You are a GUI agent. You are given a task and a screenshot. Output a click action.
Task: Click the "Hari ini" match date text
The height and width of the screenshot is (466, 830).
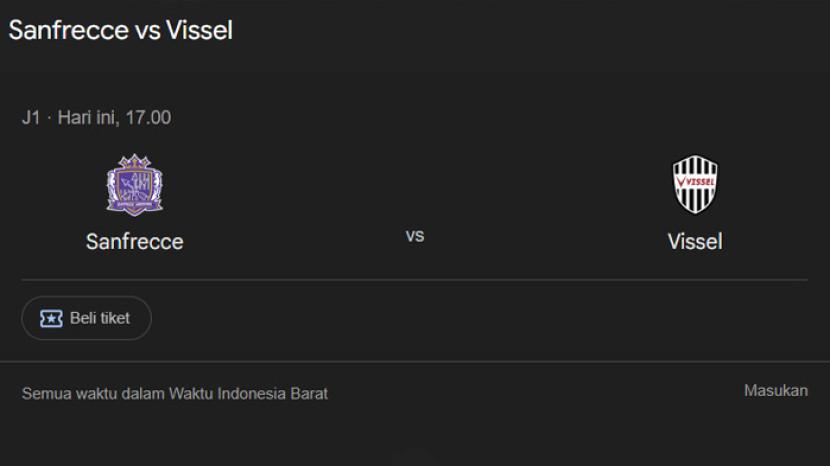pyautogui.click(x=88, y=117)
